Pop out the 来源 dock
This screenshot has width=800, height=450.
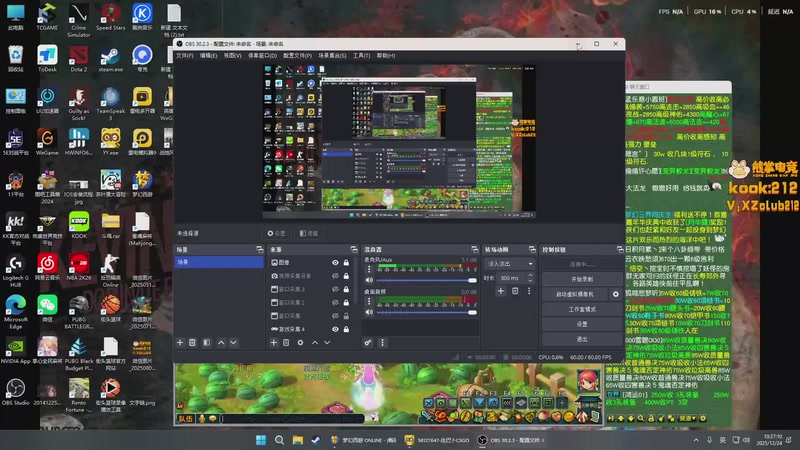(354, 249)
